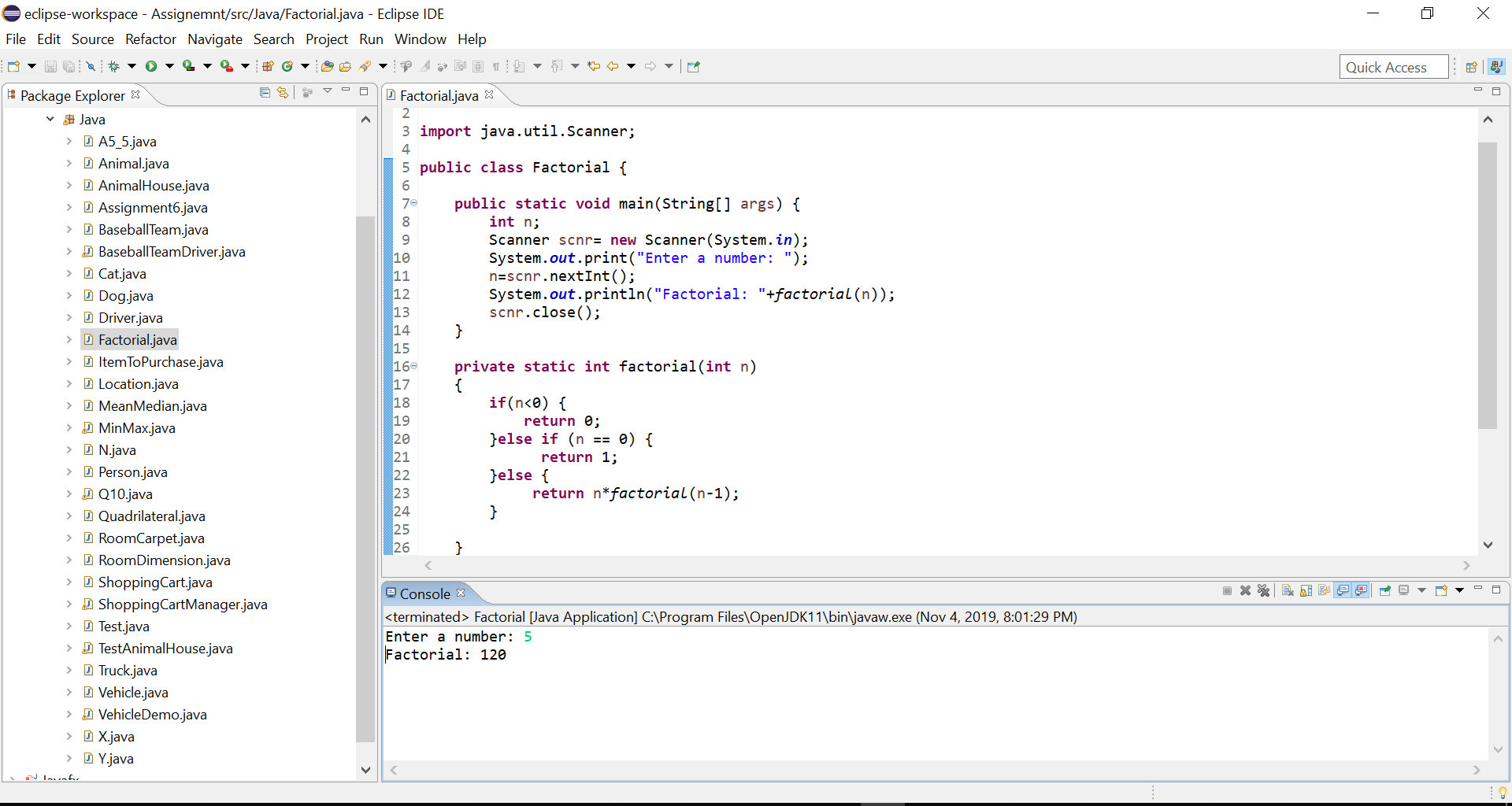Open the New file dropdown arrow
Viewport: 1512px width, 806px height.
[x=31, y=67]
